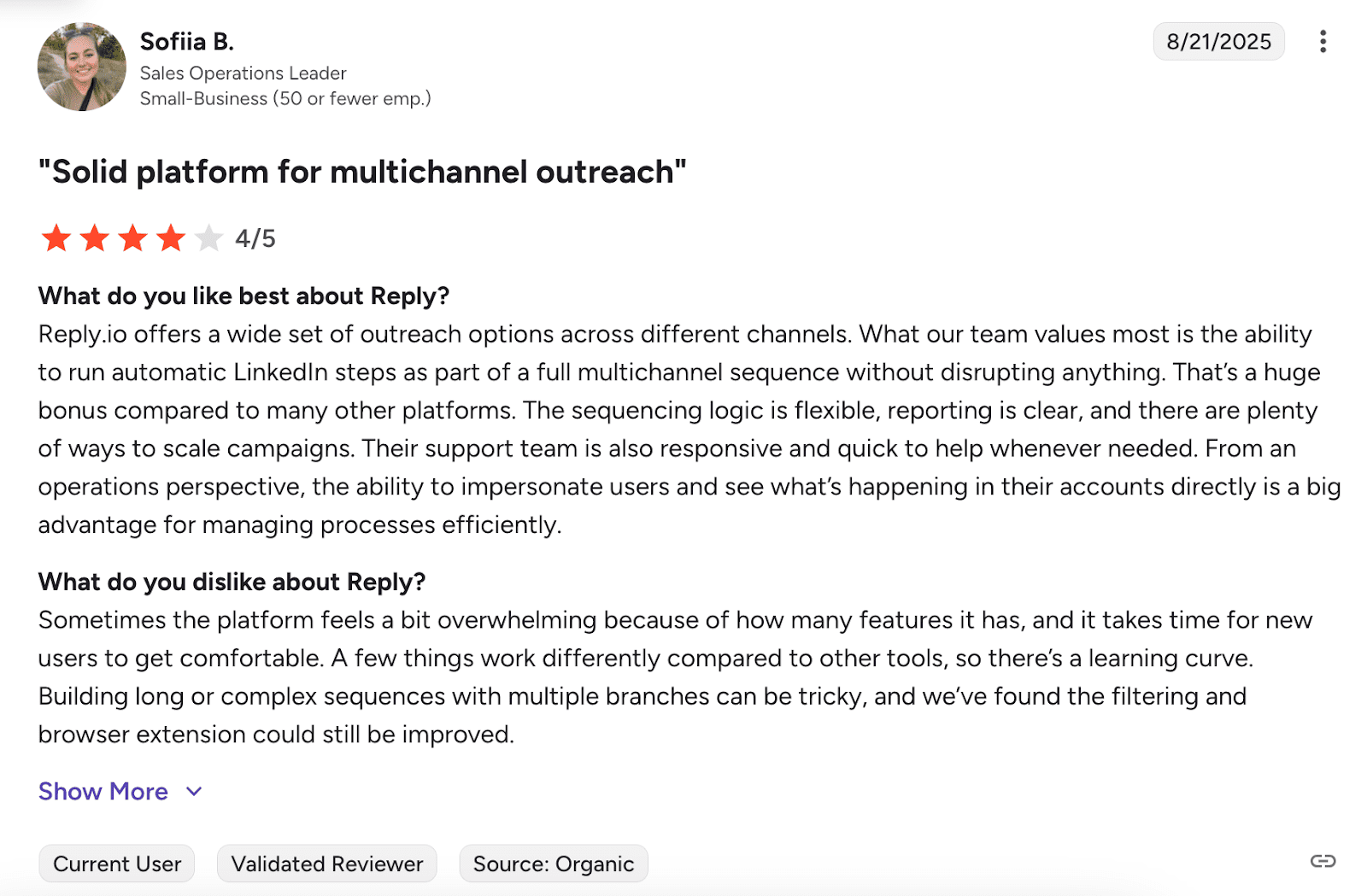Screen dimensions: 1367x896
Task: Click the review title about multichannel outreach
Action: [362, 173]
